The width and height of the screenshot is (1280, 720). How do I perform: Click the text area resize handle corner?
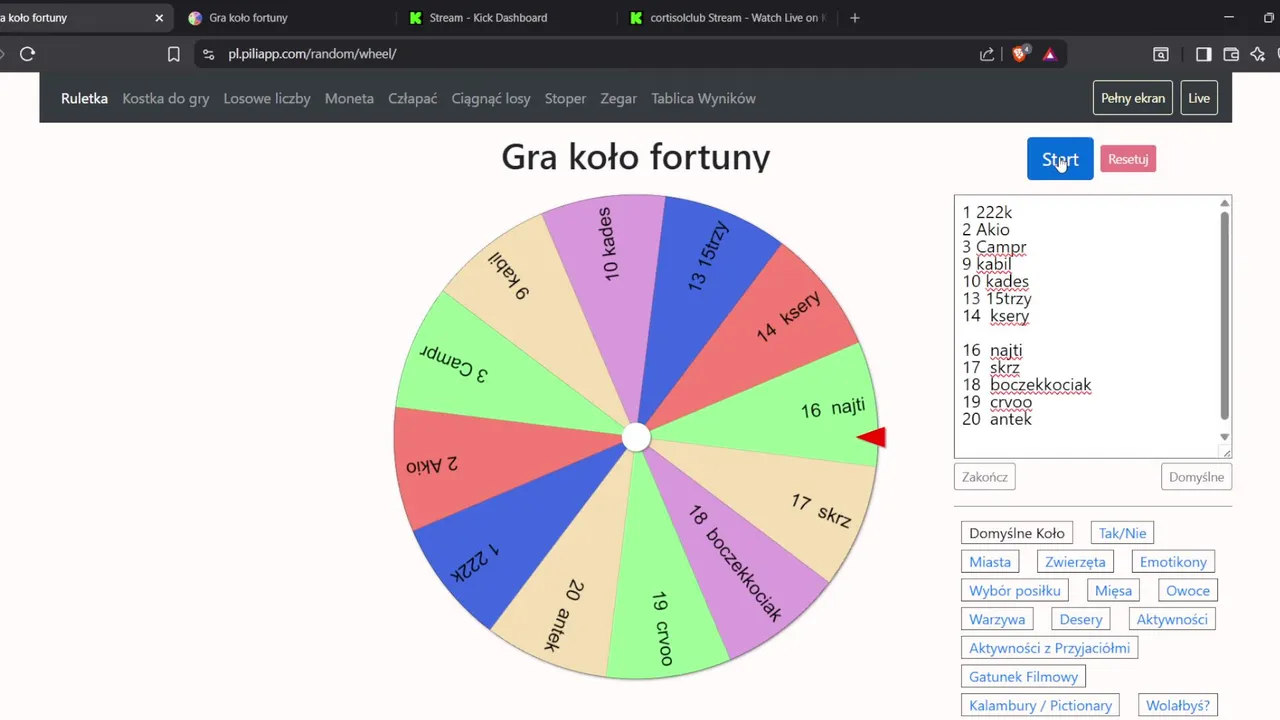1226,452
